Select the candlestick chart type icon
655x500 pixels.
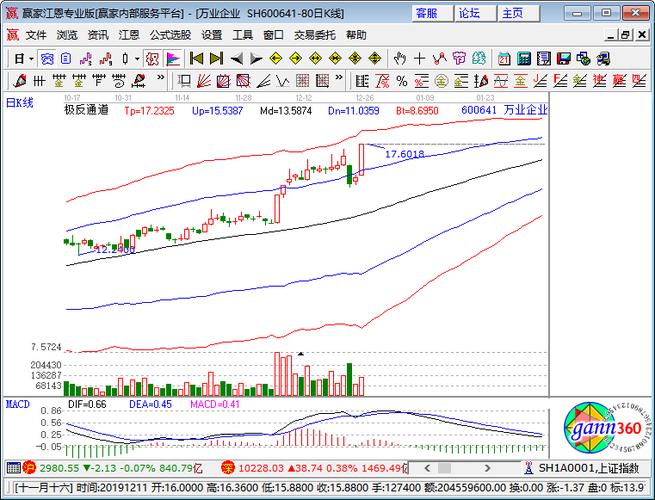125,59
